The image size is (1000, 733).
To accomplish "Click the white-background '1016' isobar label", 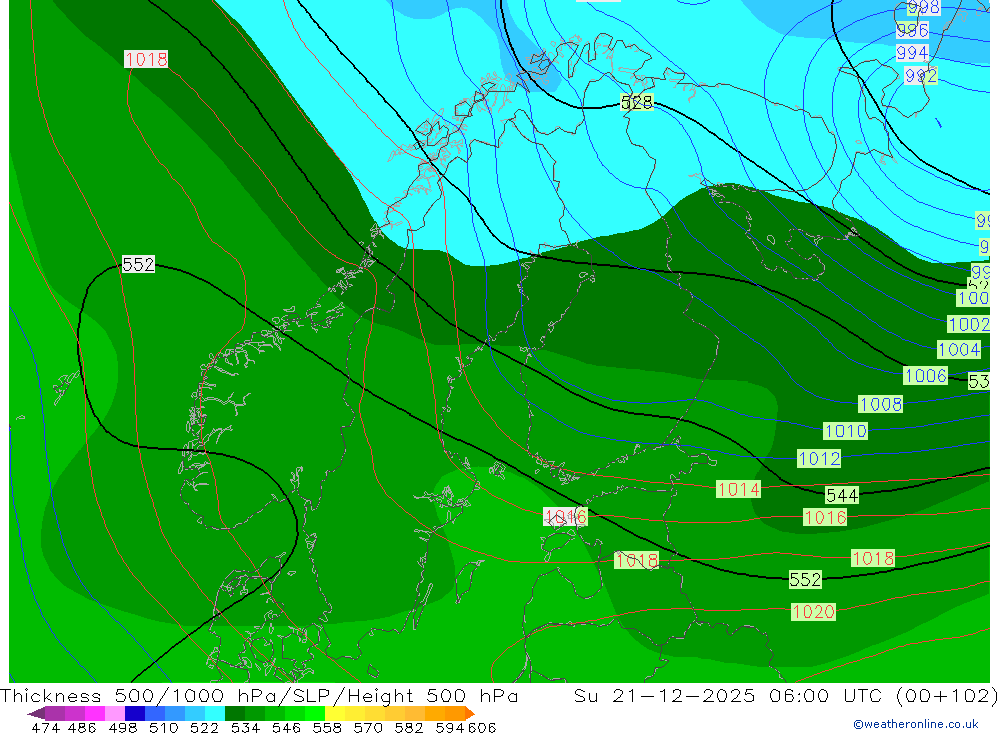I will tap(565, 517).
